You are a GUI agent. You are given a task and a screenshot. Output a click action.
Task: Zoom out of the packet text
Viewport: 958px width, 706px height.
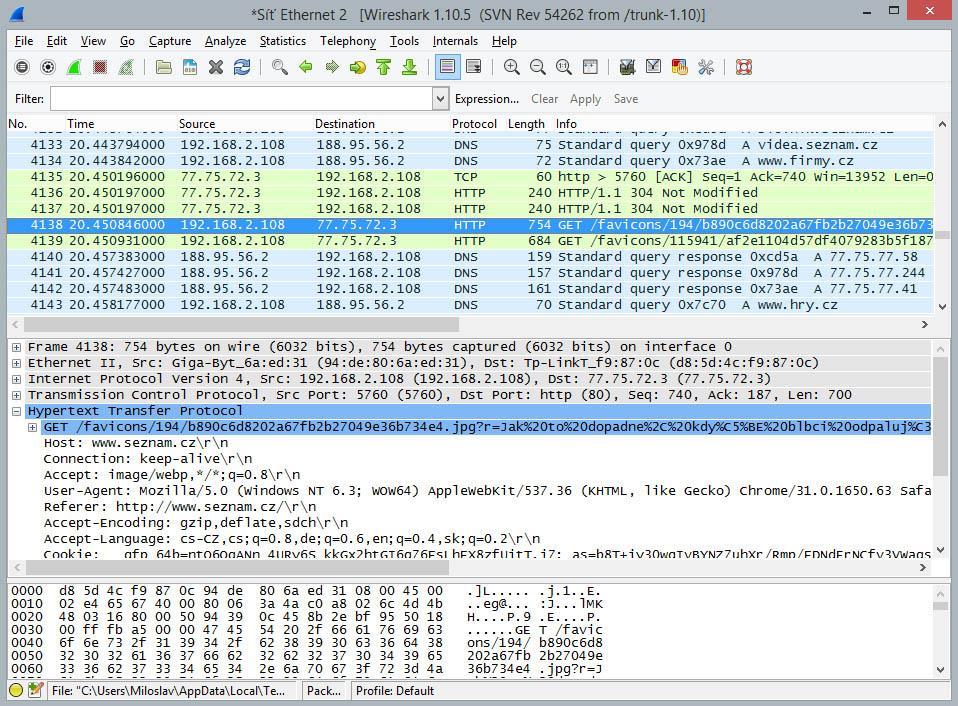[538, 67]
